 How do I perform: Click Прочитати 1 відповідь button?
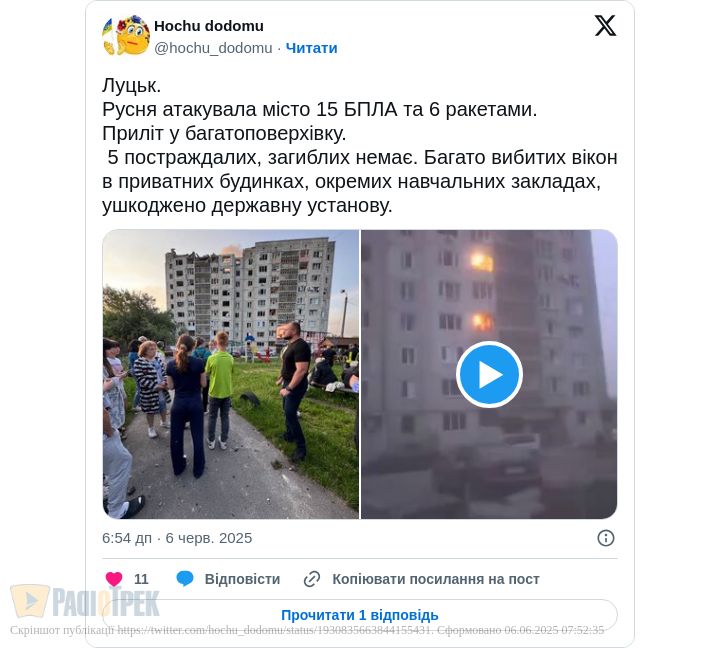point(360,615)
